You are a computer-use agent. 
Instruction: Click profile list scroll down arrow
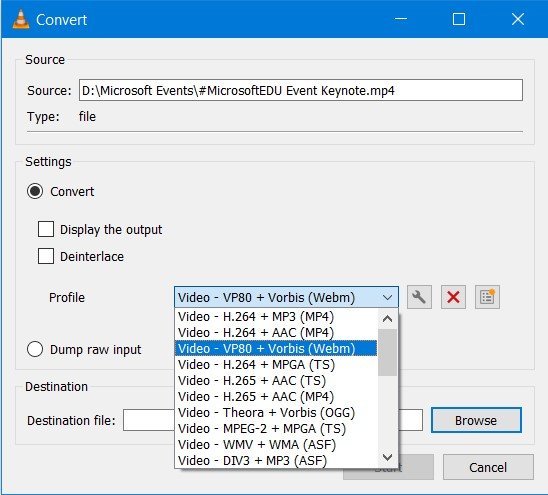point(387,457)
